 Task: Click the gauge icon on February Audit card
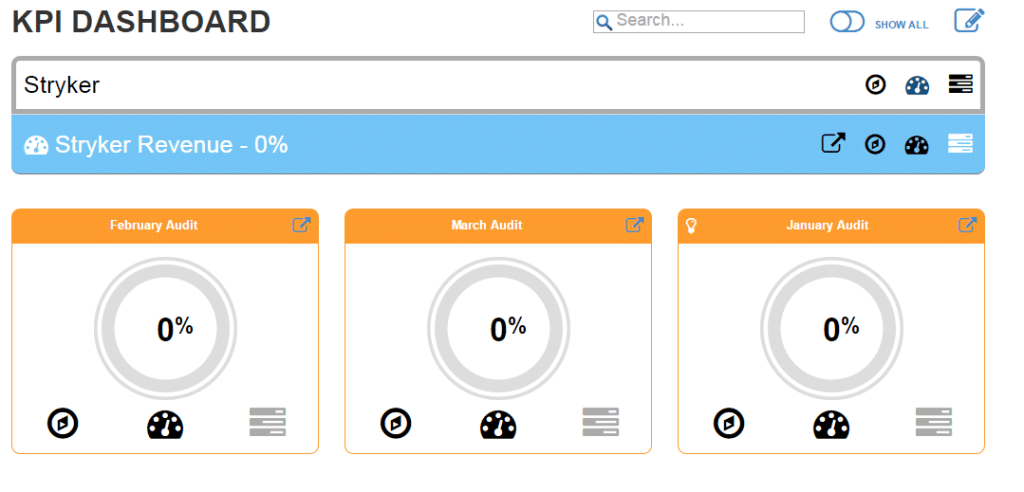(x=165, y=423)
